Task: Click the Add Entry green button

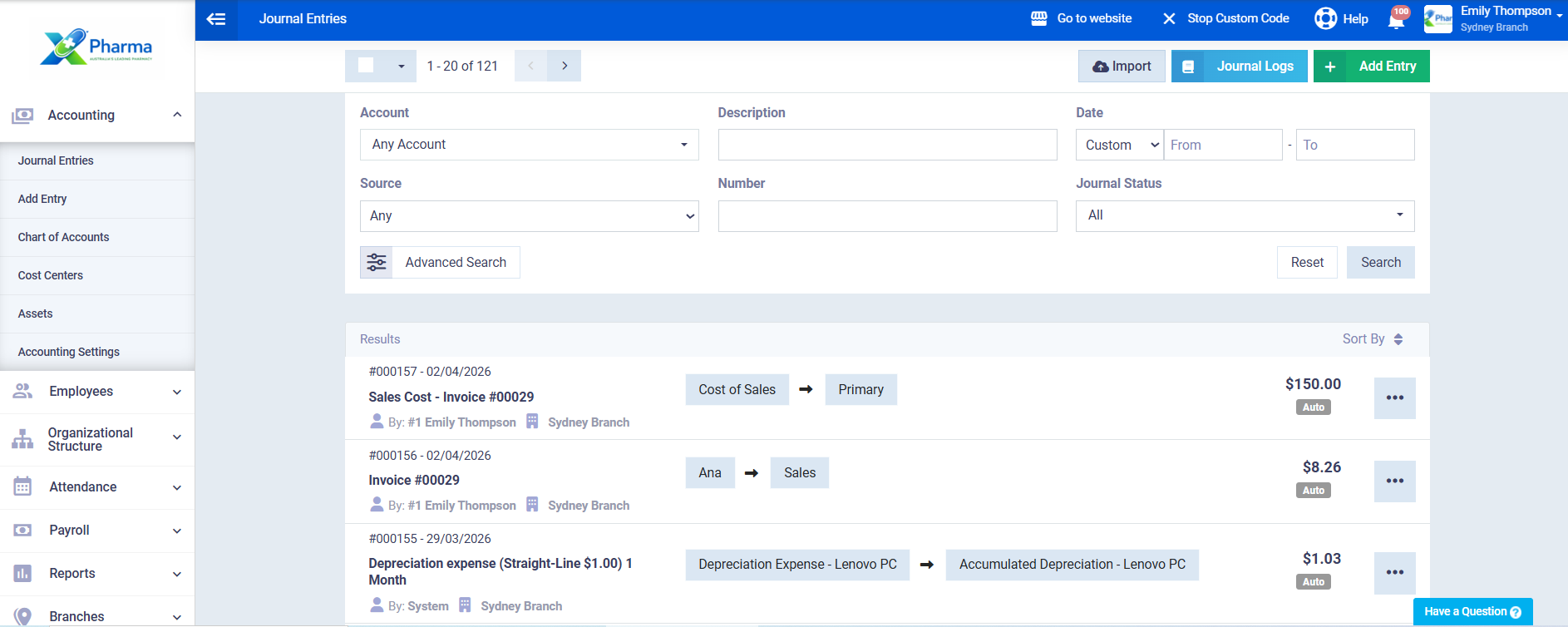Action: click(x=1372, y=67)
